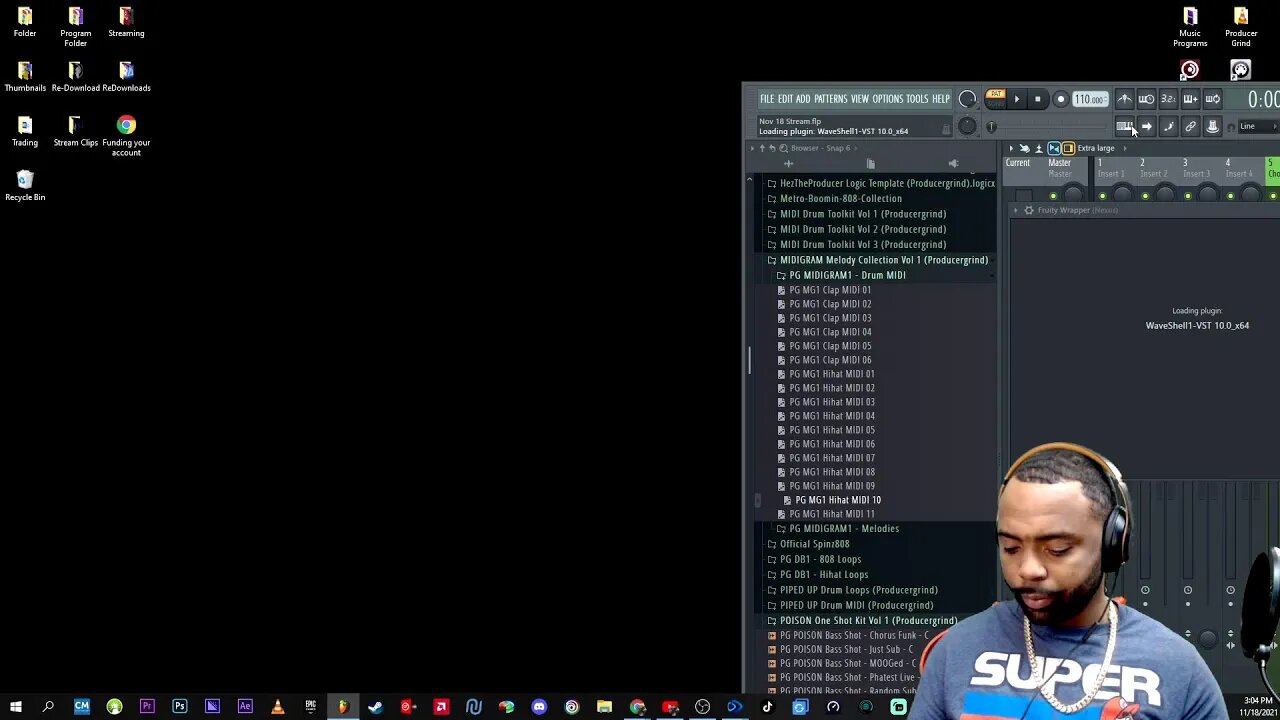This screenshot has width=1280, height=720.
Task: Click the tempo 110.000 field
Action: (1089, 99)
